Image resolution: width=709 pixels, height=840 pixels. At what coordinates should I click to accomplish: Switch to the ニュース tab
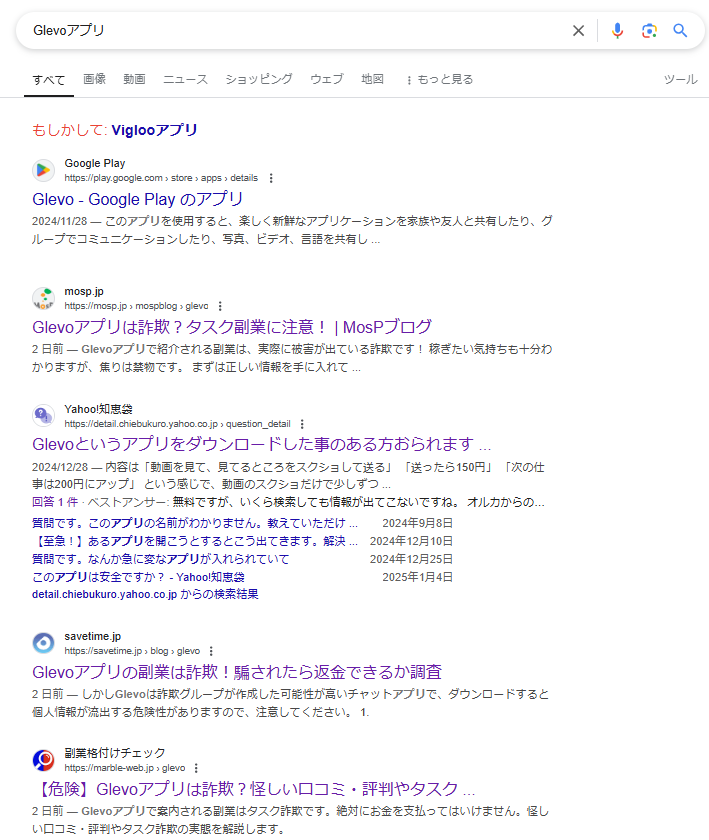(185, 79)
